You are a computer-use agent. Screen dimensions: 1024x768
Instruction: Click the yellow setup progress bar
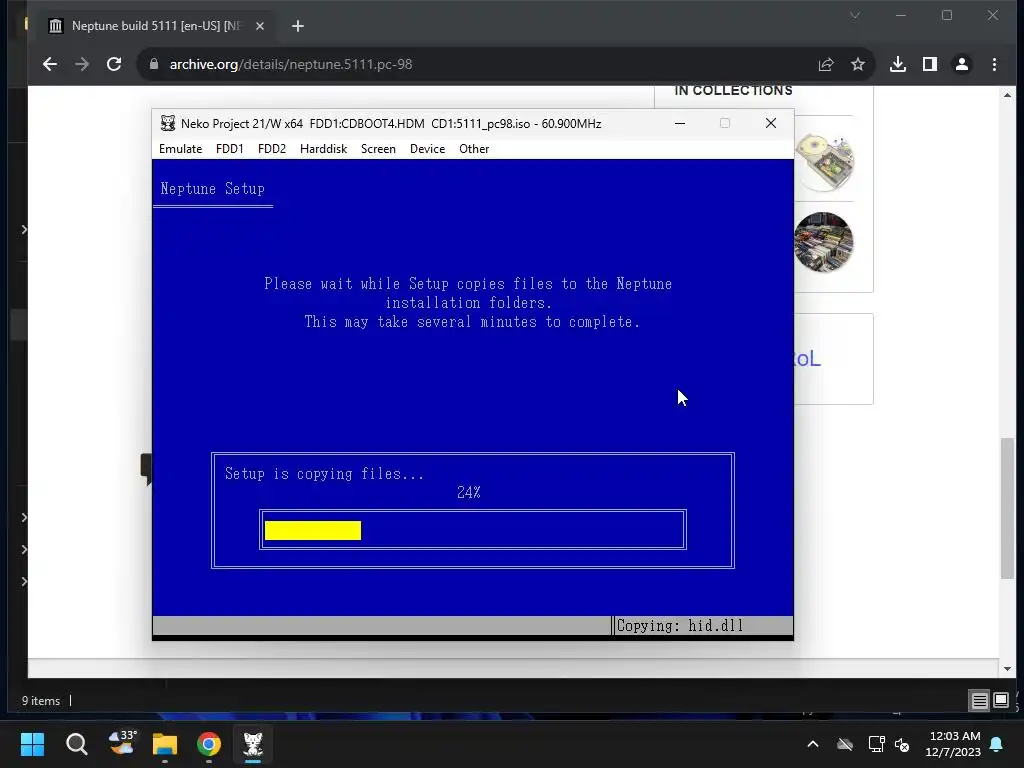(313, 530)
